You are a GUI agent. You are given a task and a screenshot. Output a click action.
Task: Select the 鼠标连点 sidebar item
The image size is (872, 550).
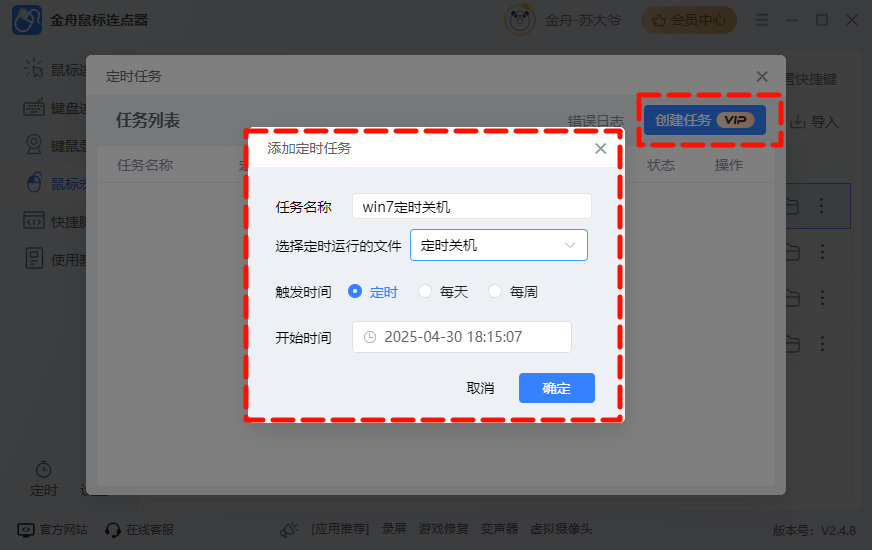(54, 70)
